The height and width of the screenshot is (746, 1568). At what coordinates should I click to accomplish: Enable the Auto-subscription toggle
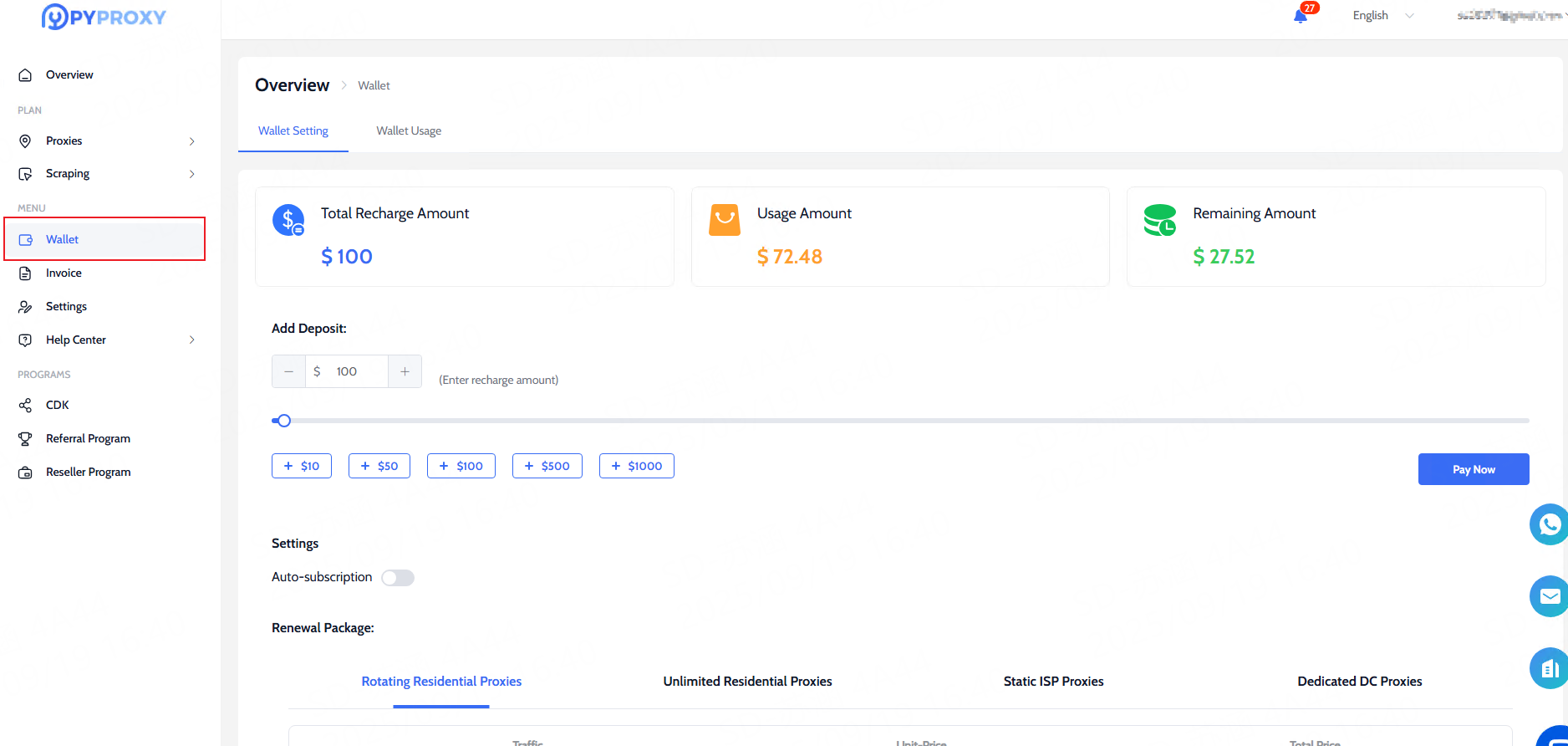tap(398, 578)
